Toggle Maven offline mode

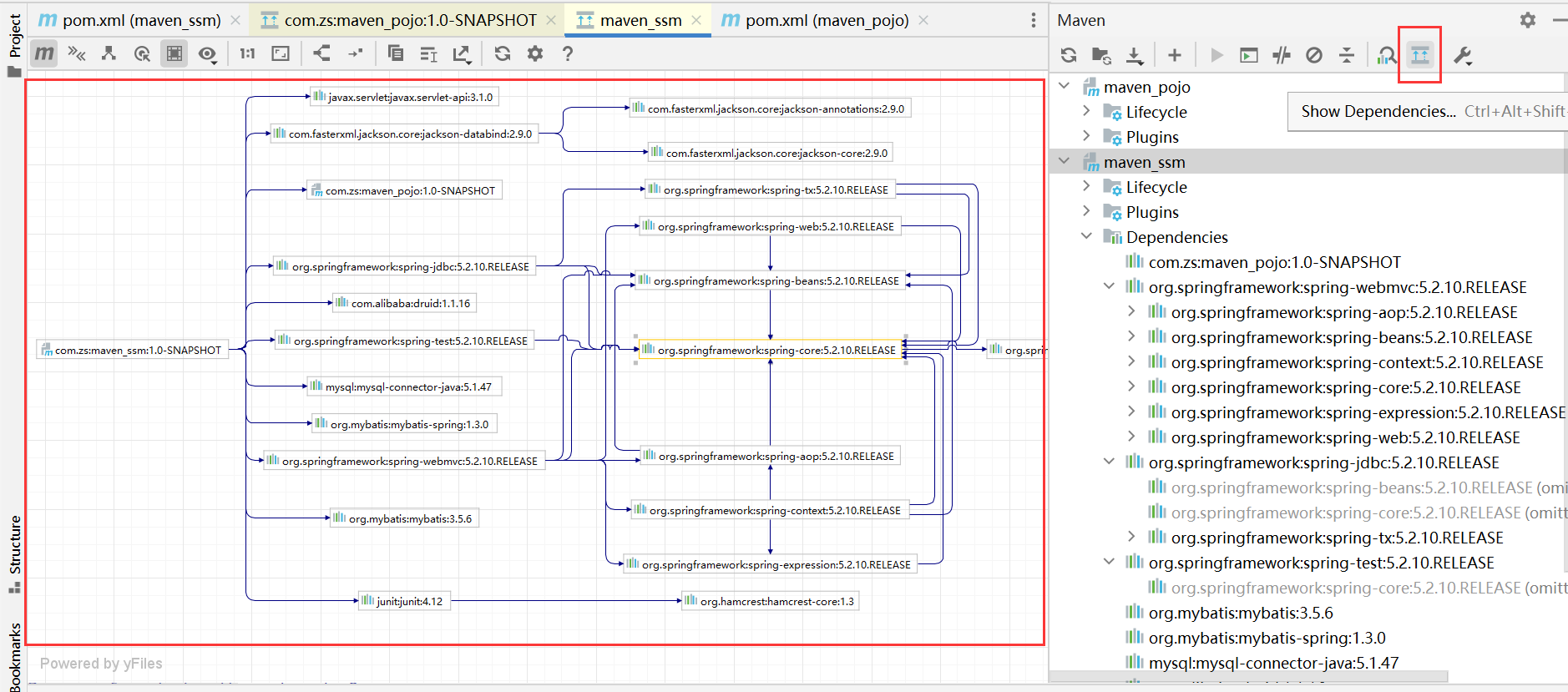[x=1282, y=55]
